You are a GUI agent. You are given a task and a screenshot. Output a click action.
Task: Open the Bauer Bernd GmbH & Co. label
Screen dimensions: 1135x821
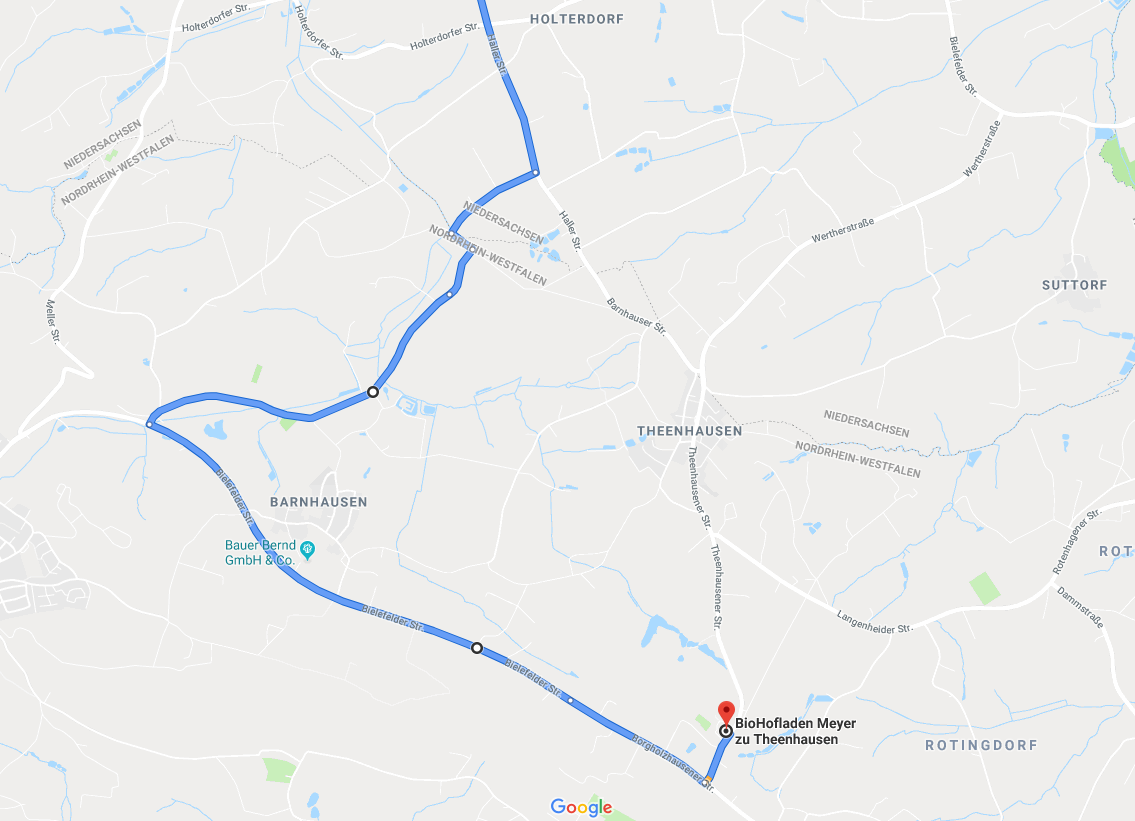(x=260, y=552)
